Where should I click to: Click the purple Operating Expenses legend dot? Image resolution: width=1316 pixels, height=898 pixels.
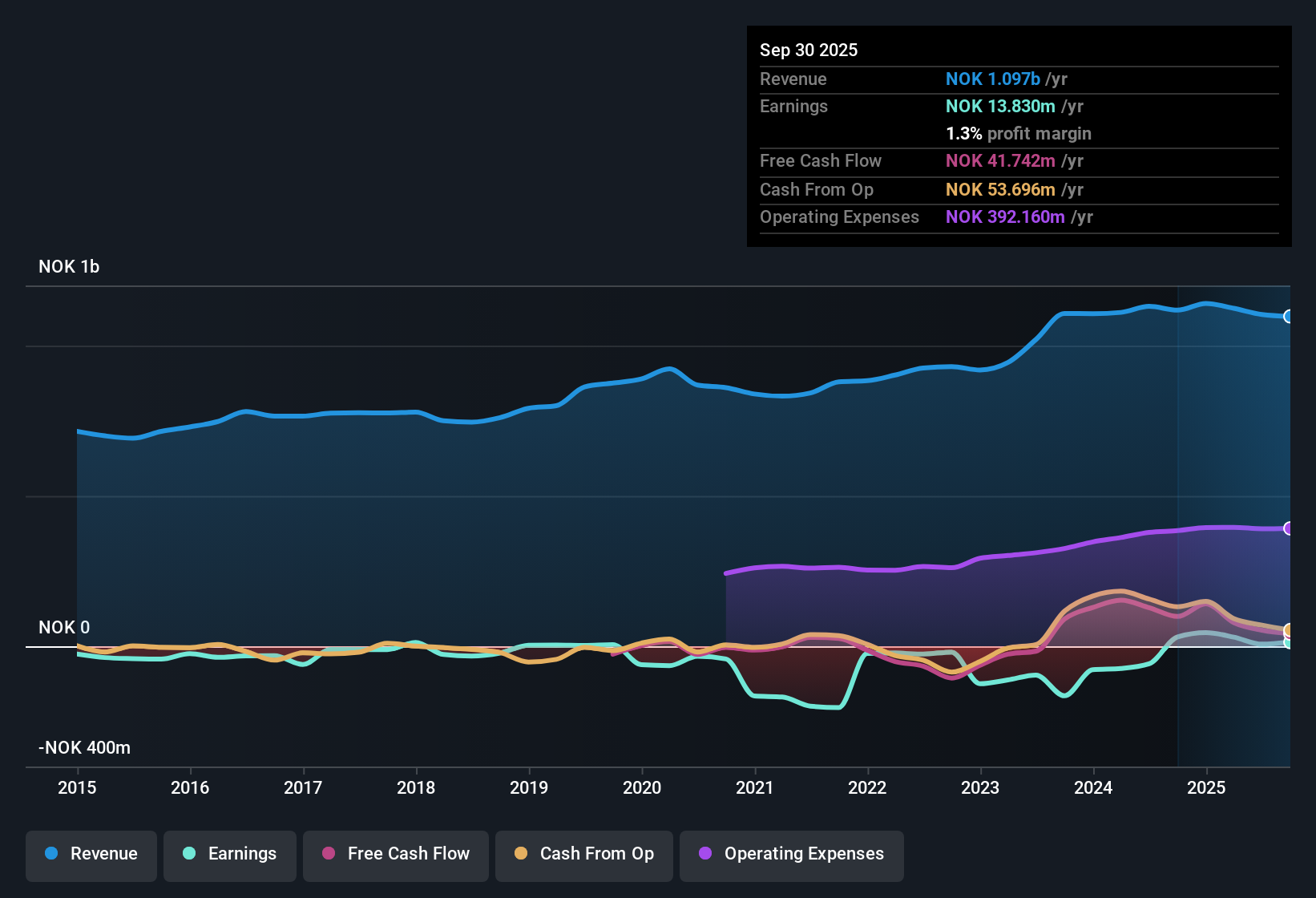point(704,854)
